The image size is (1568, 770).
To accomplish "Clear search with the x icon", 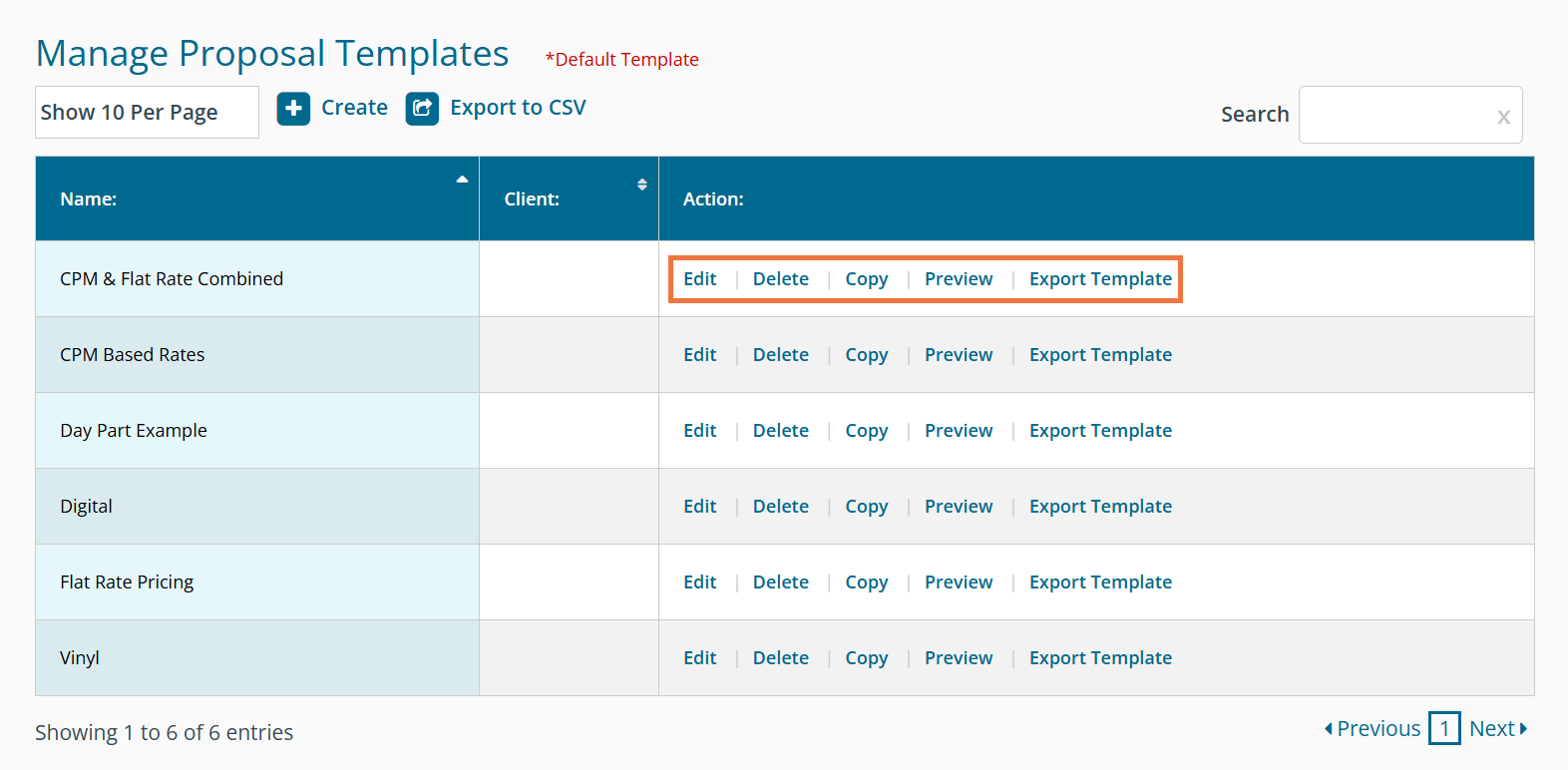I will pos(1503,117).
